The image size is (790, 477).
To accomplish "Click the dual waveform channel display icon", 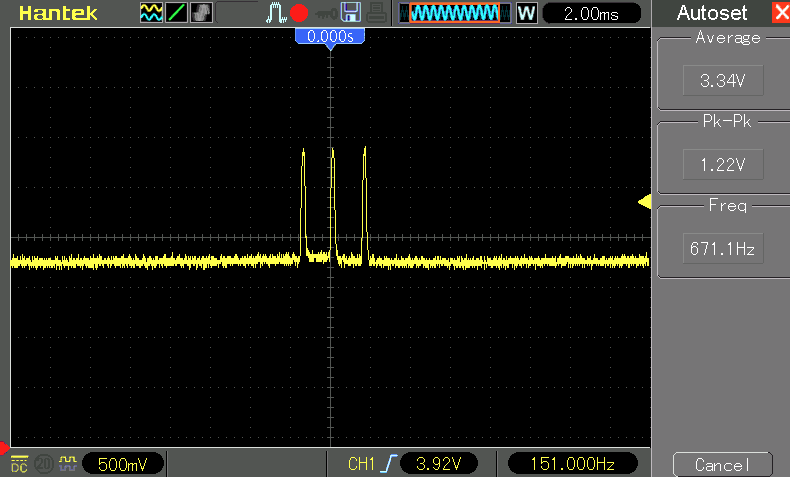I will (151, 13).
